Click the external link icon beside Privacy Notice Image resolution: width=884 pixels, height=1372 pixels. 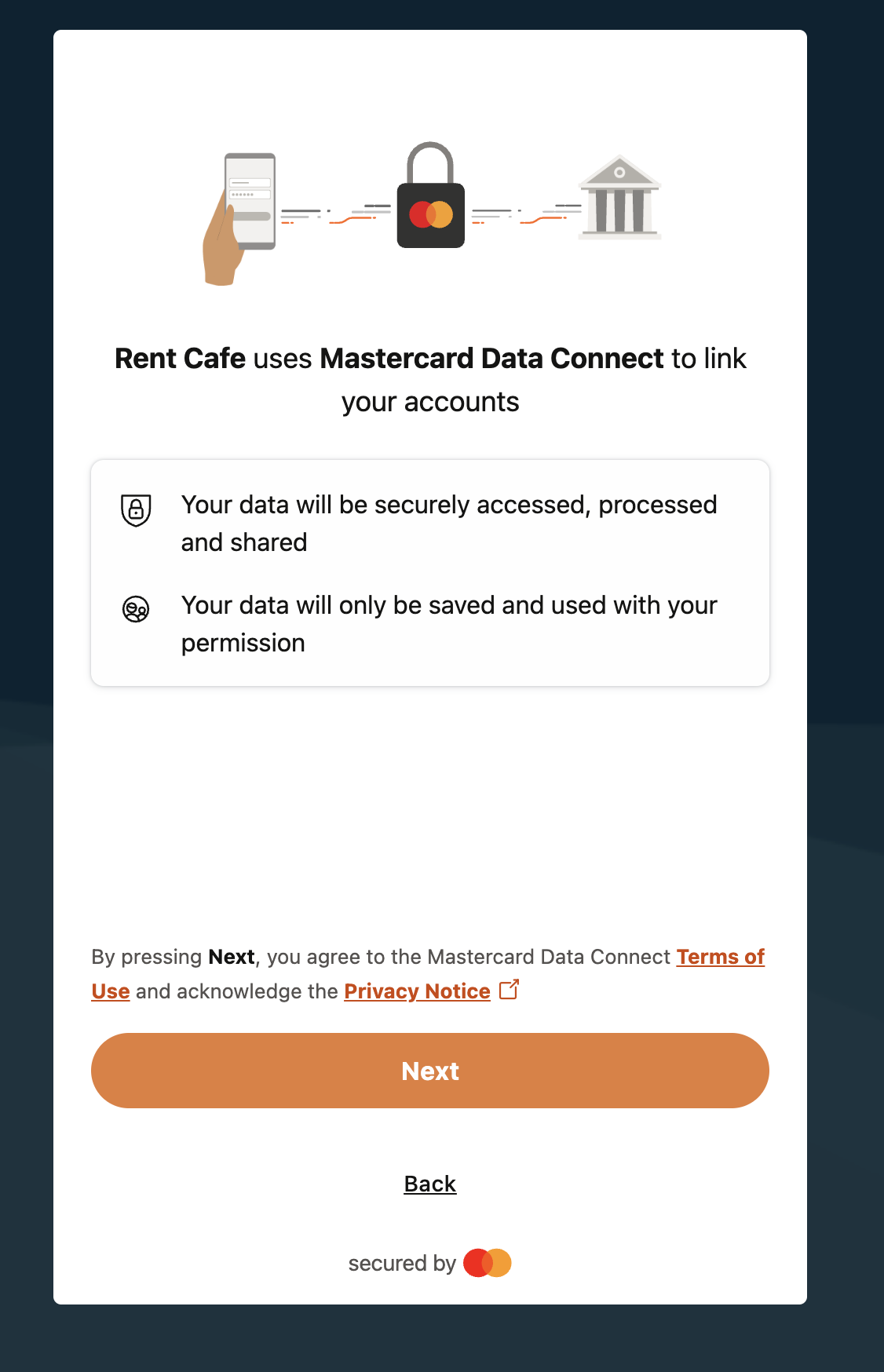click(x=510, y=990)
